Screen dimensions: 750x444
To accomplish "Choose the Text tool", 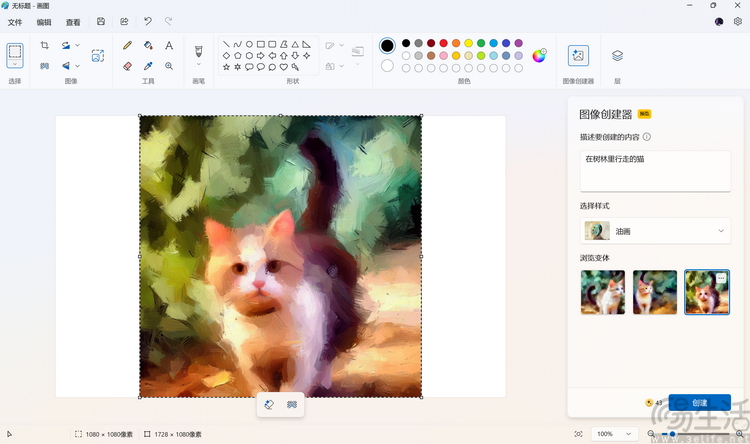I will [x=169, y=45].
